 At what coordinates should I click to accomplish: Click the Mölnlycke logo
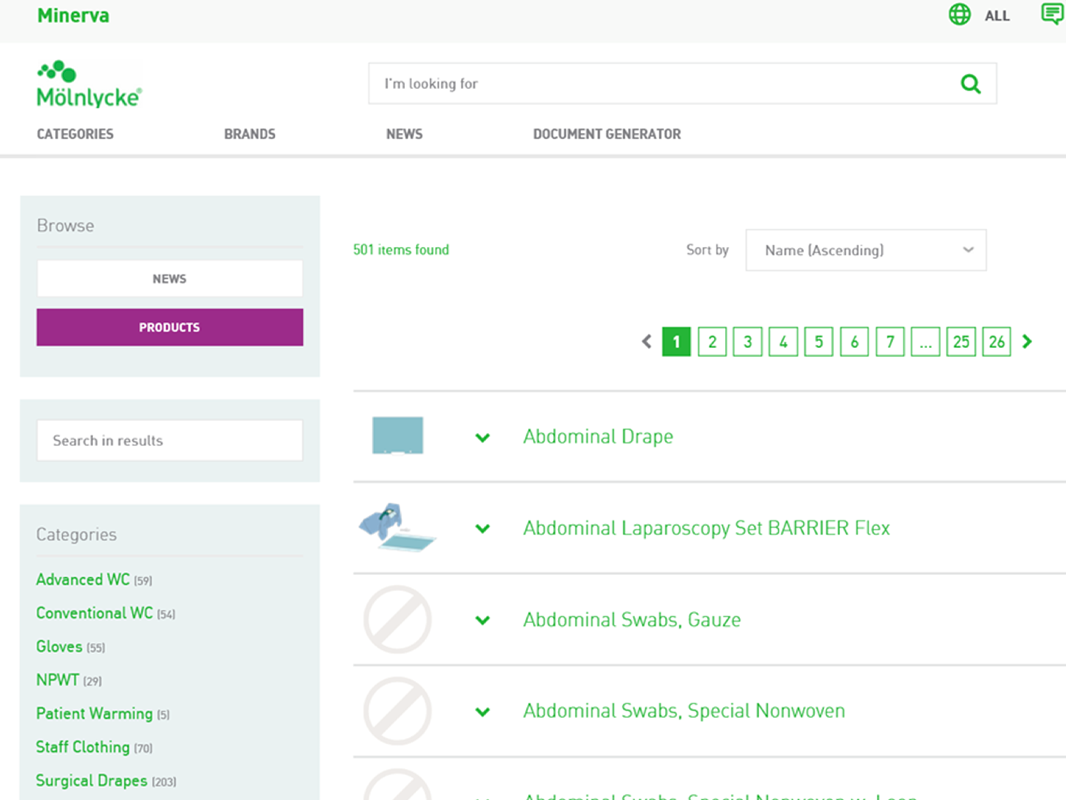tap(89, 84)
